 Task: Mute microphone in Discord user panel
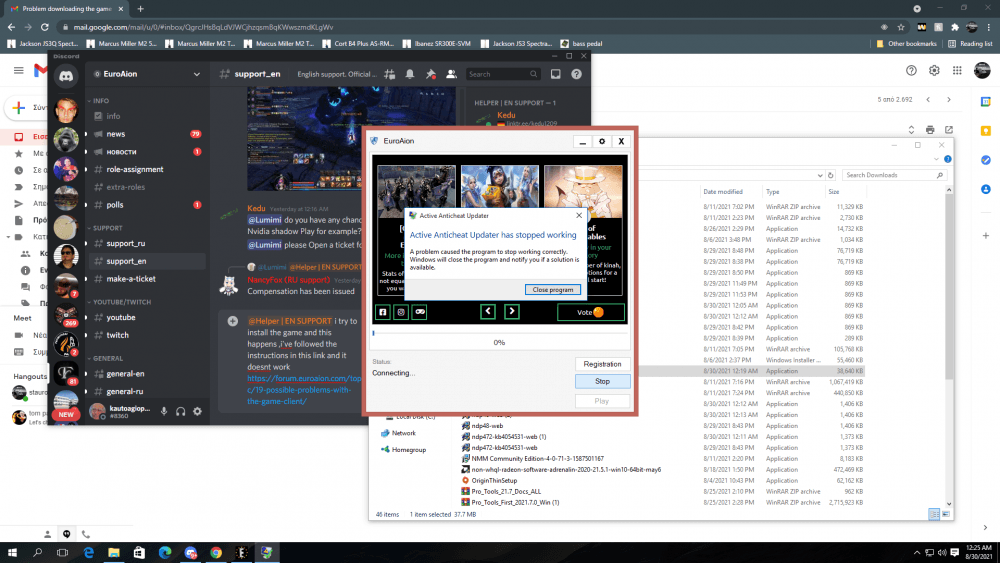(163, 411)
